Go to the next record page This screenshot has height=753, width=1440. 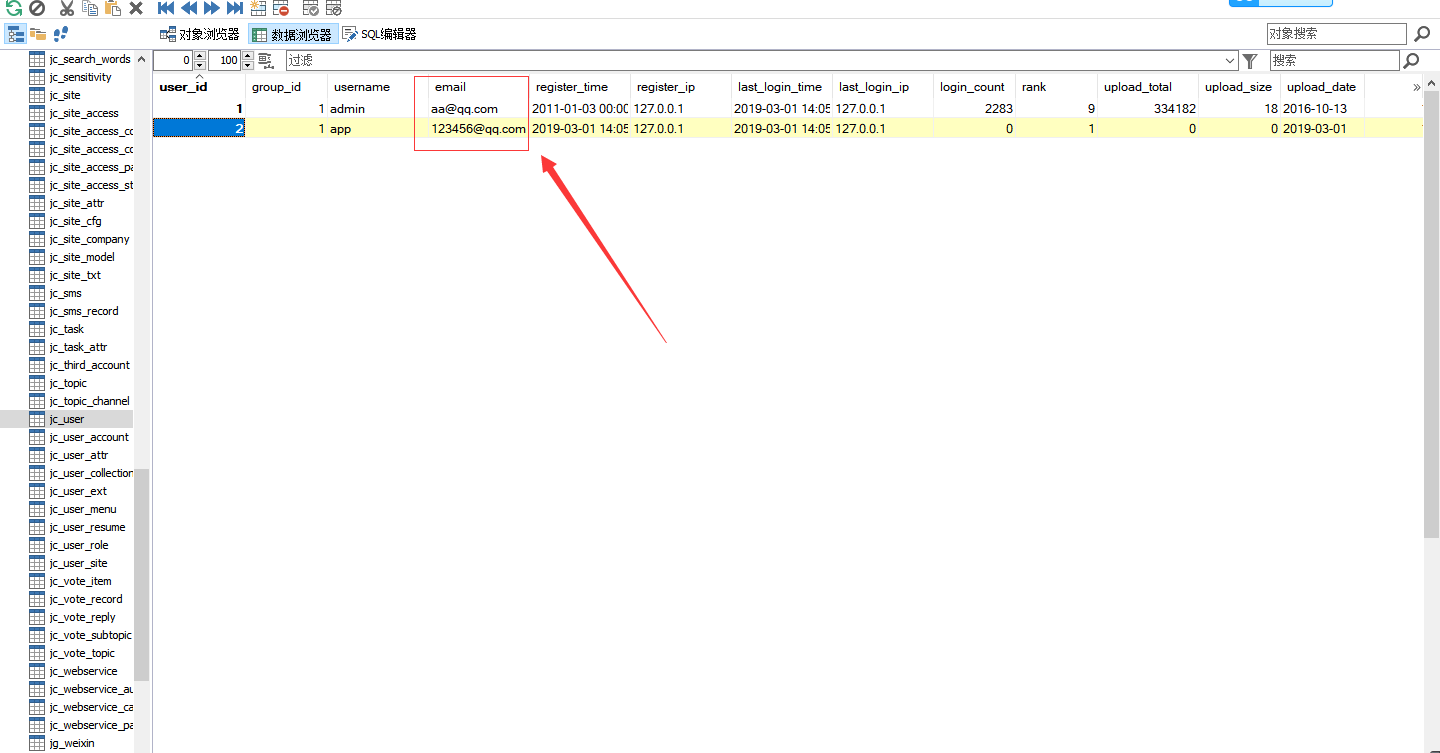click(x=211, y=8)
